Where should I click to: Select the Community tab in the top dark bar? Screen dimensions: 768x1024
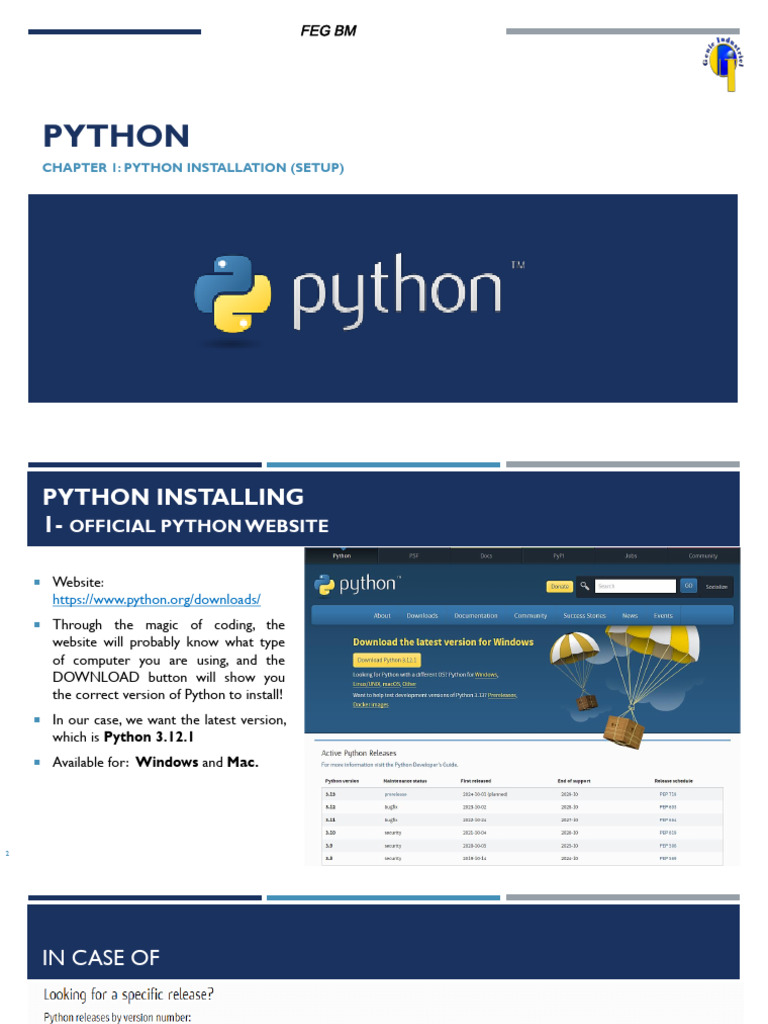tap(703, 556)
